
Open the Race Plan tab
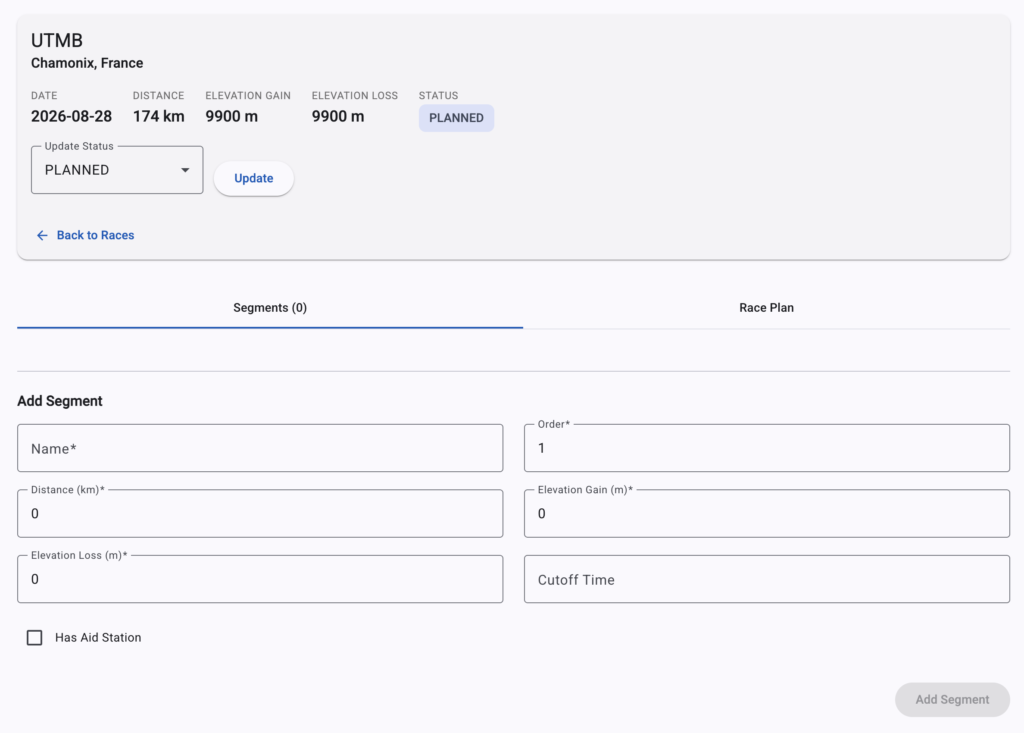click(766, 308)
